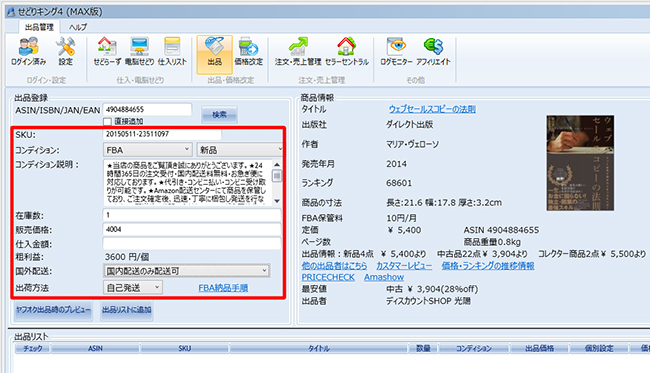
Task: Sort by 個別設定 column header
Action: click(599, 349)
